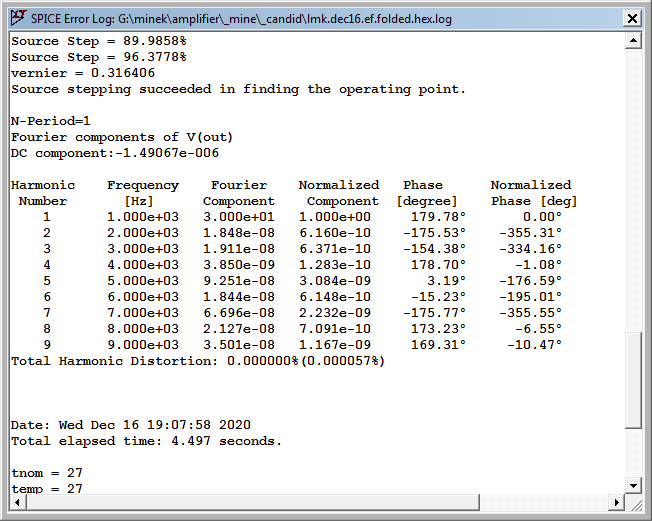The image size is (652, 521).
Task: Click the 'Frequency' column header
Action: [x=143, y=185]
